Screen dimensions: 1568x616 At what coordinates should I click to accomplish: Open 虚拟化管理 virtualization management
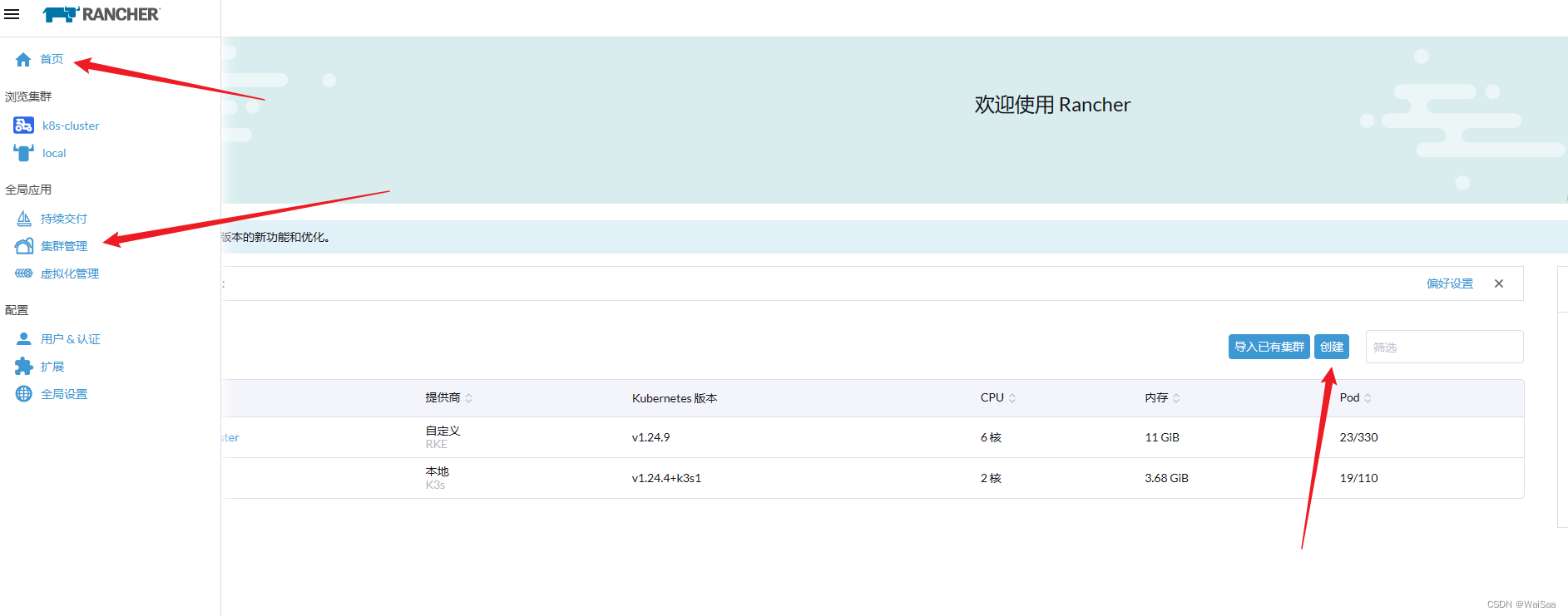70,274
